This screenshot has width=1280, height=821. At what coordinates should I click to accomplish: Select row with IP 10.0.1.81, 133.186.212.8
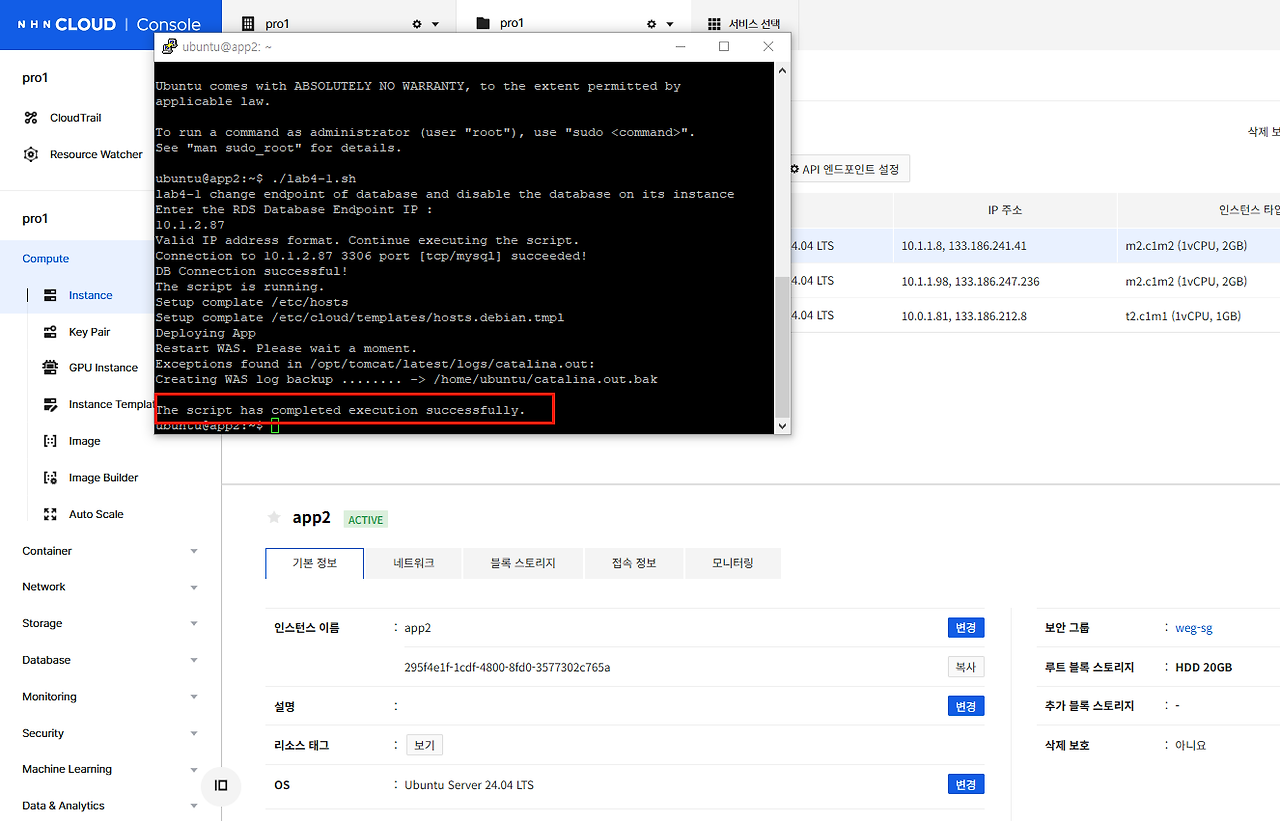coord(1035,316)
